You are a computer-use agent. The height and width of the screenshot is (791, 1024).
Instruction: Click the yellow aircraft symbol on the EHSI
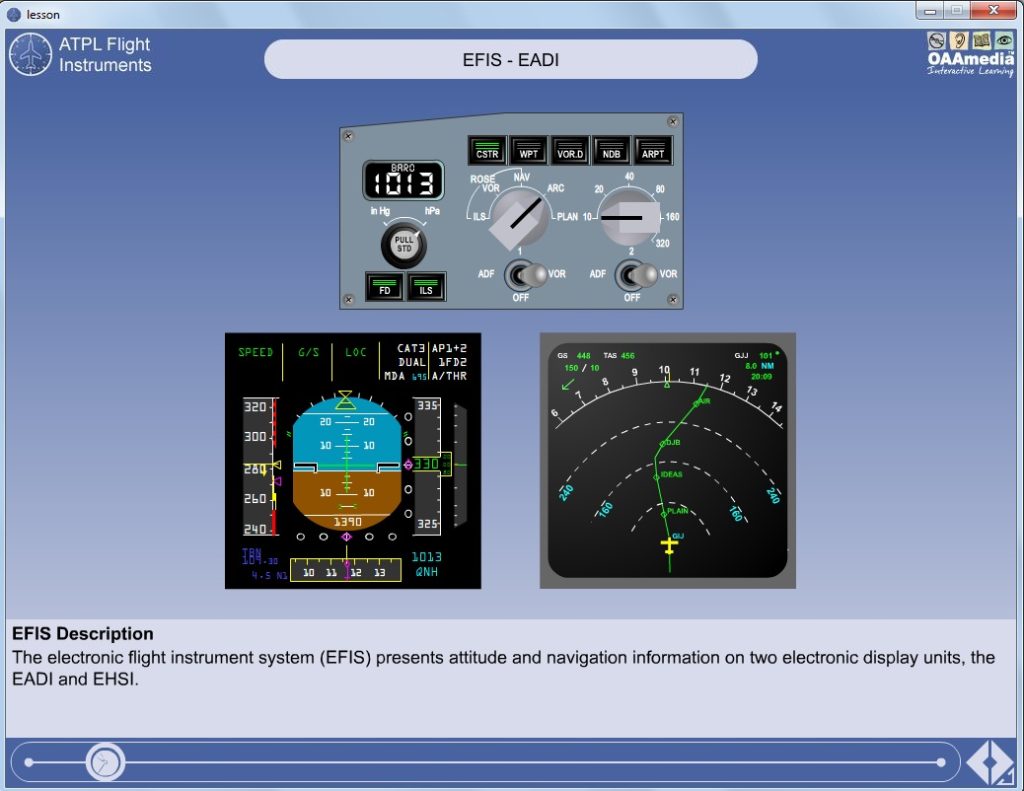(669, 545)
